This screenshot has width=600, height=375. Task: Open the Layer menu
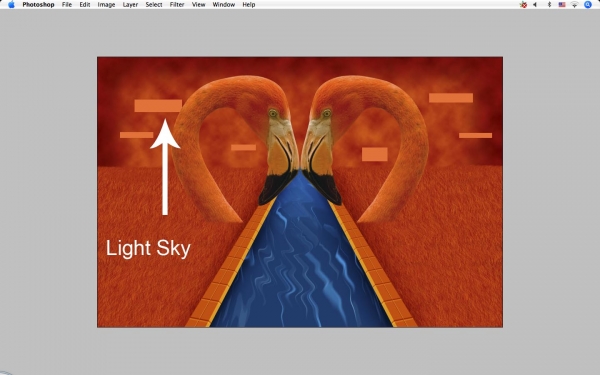coord(130,5)
